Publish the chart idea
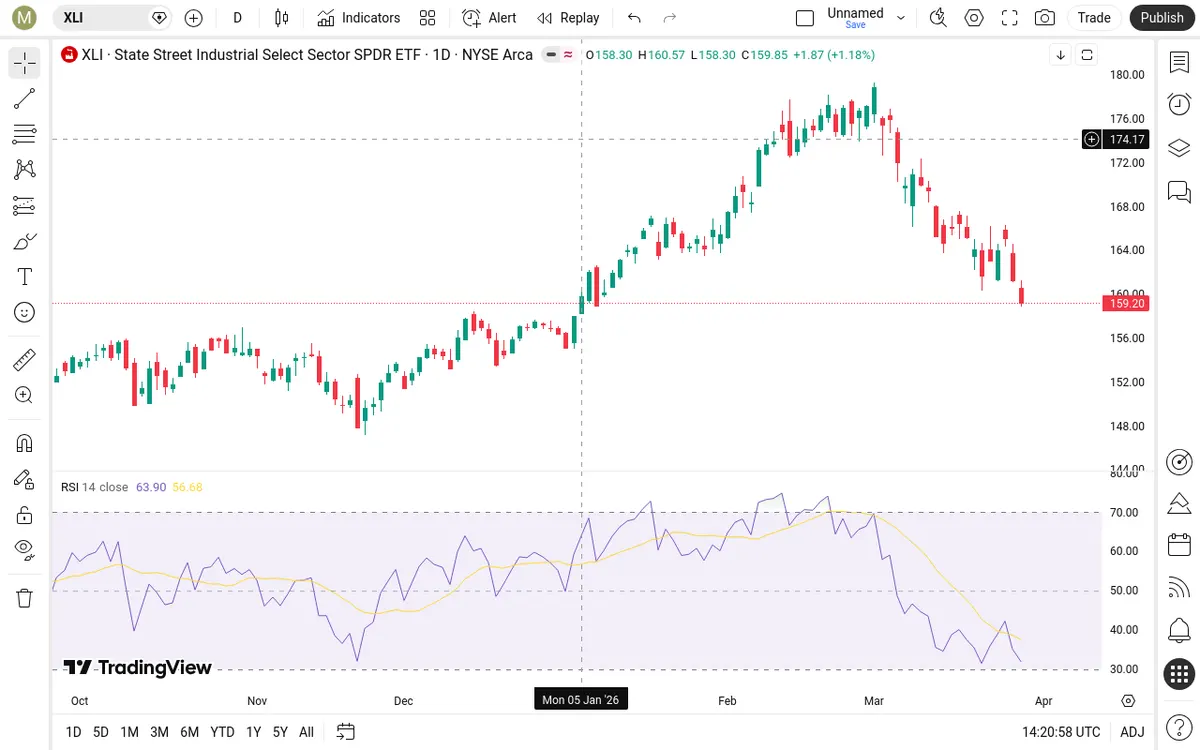Screen dimensions: 1200x750 point(1162,18)
